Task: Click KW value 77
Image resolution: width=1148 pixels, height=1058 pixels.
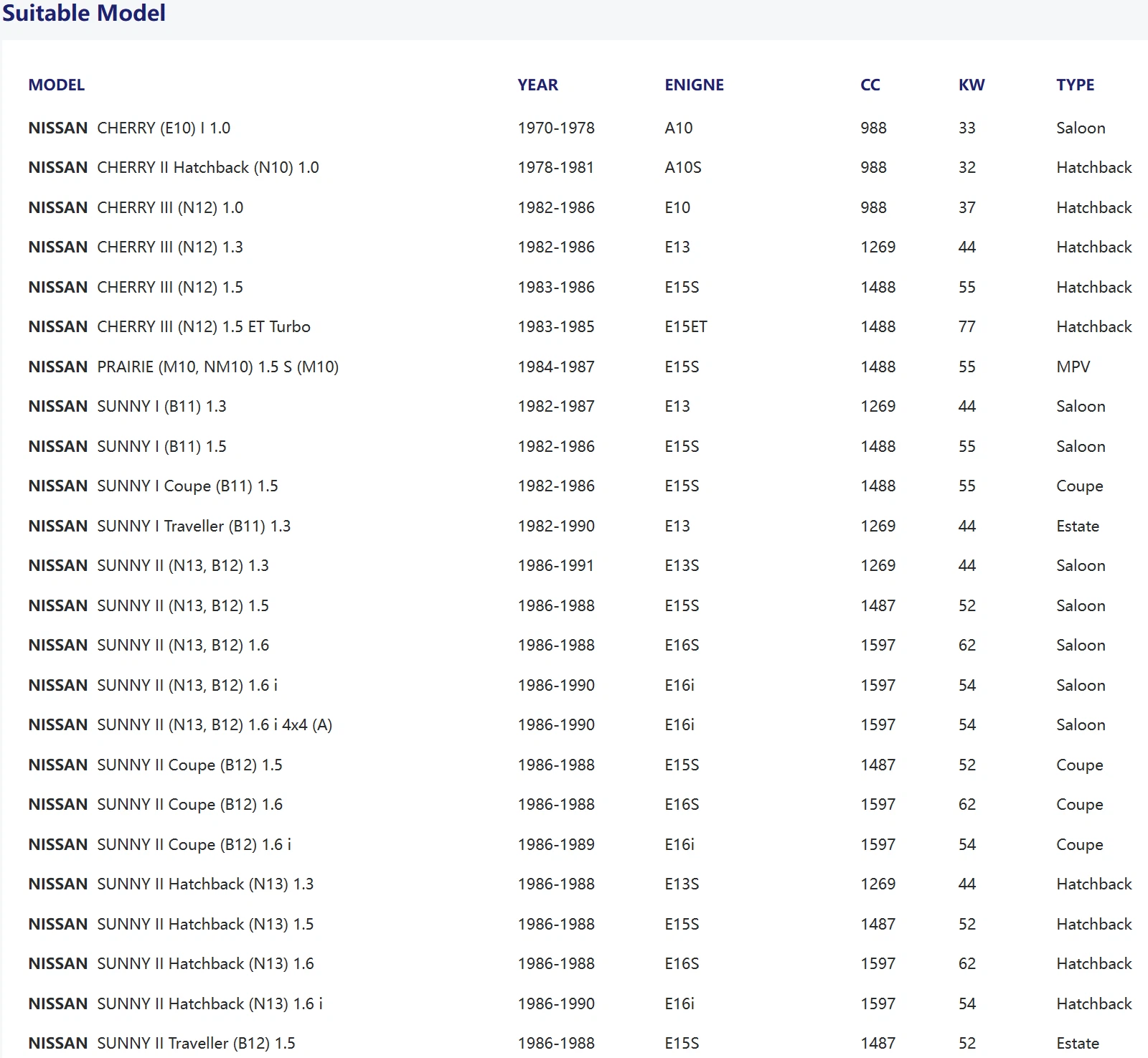Action: pyautogui.click(x=967, y=326)
